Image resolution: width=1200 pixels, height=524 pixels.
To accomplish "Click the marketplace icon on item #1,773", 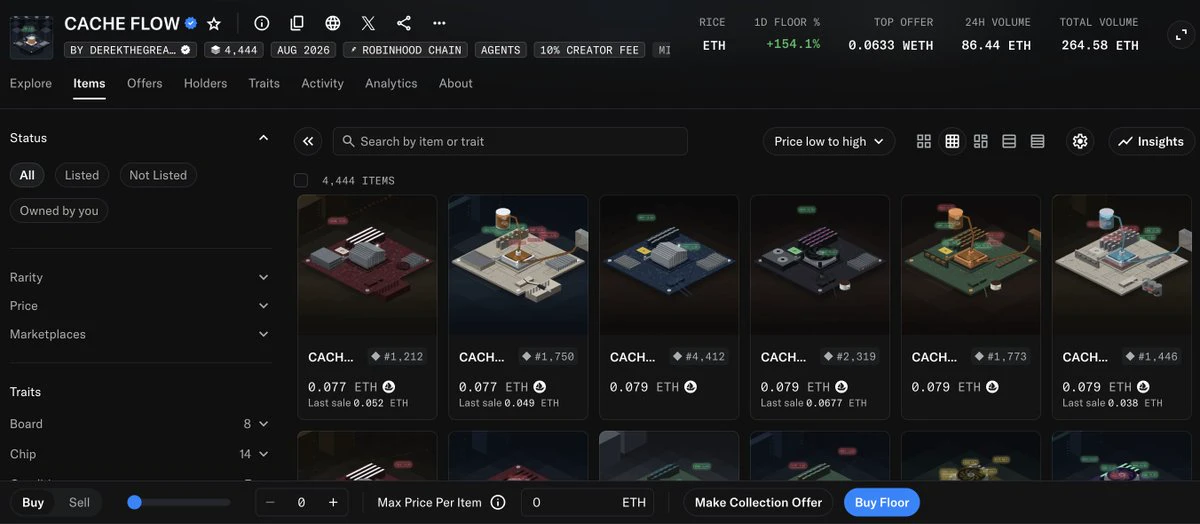I will point(993,386).
